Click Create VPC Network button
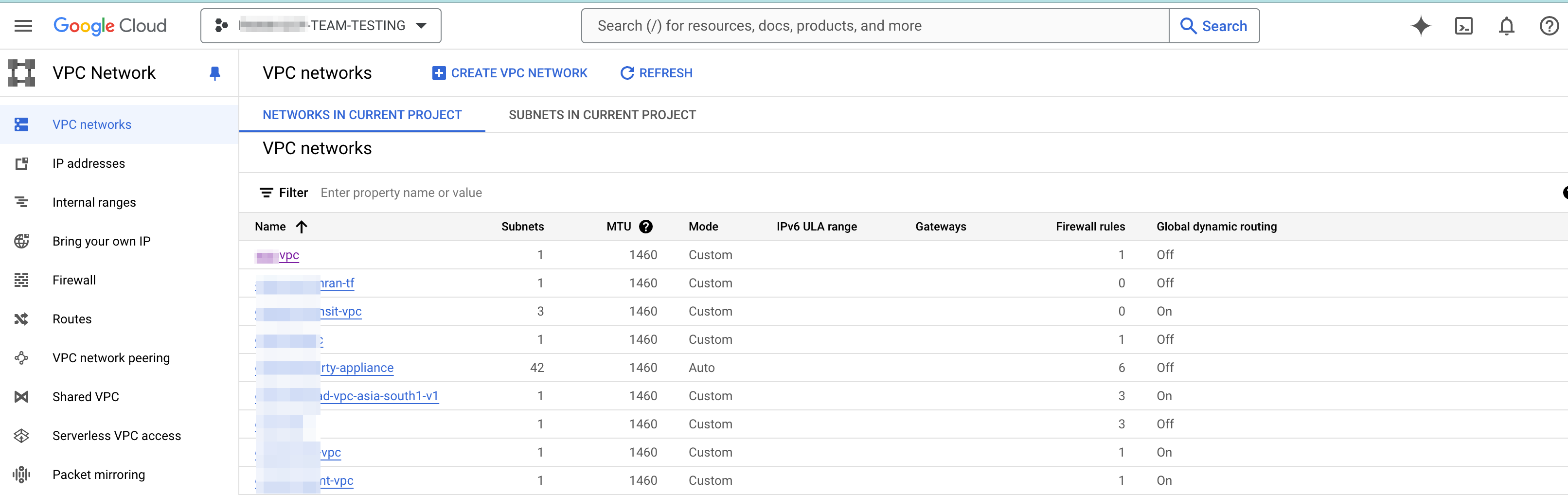This screenshot has height=495, width=1568. tap(510, 73)
